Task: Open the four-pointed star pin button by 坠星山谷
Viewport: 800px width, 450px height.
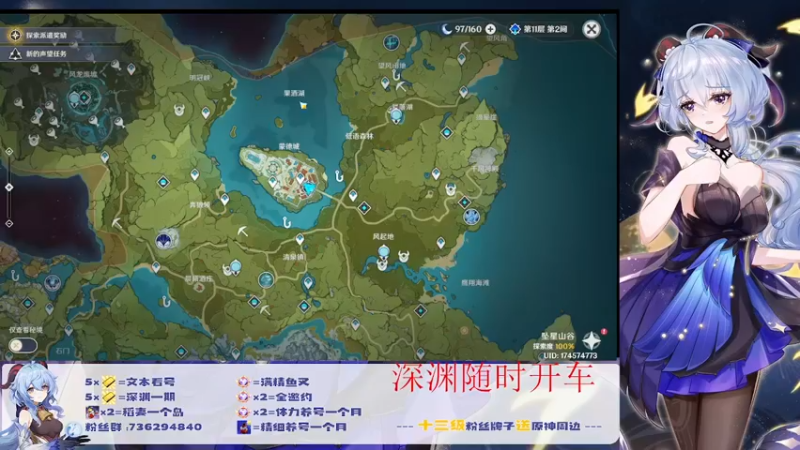Action: pos(591,340)
